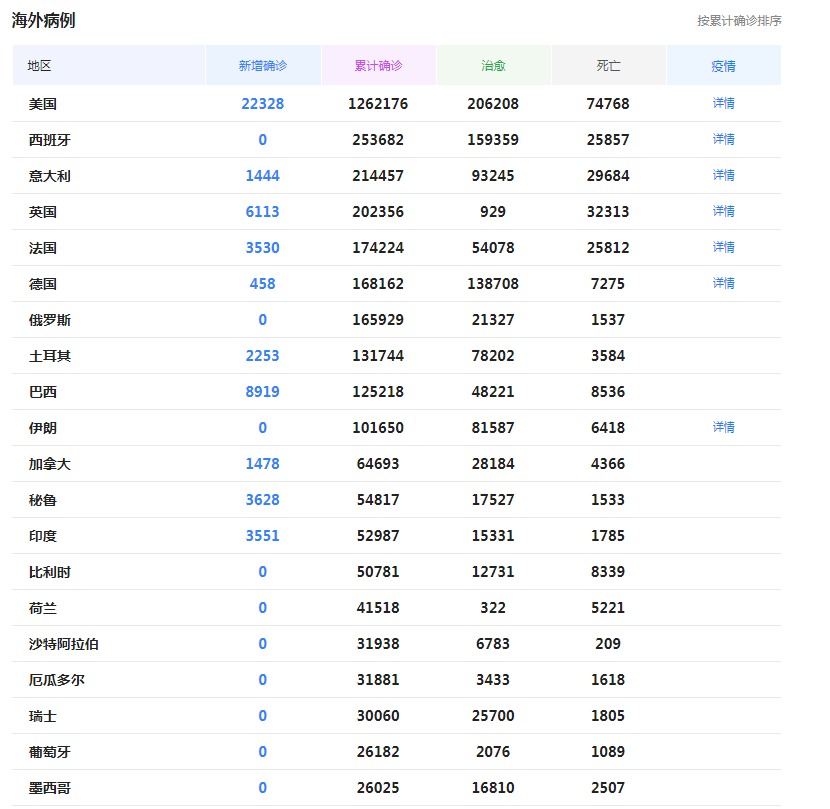The width and height of the screenshot is (830, 809).
Task: Open 详情 details for 法国
Action: (723, 246)
